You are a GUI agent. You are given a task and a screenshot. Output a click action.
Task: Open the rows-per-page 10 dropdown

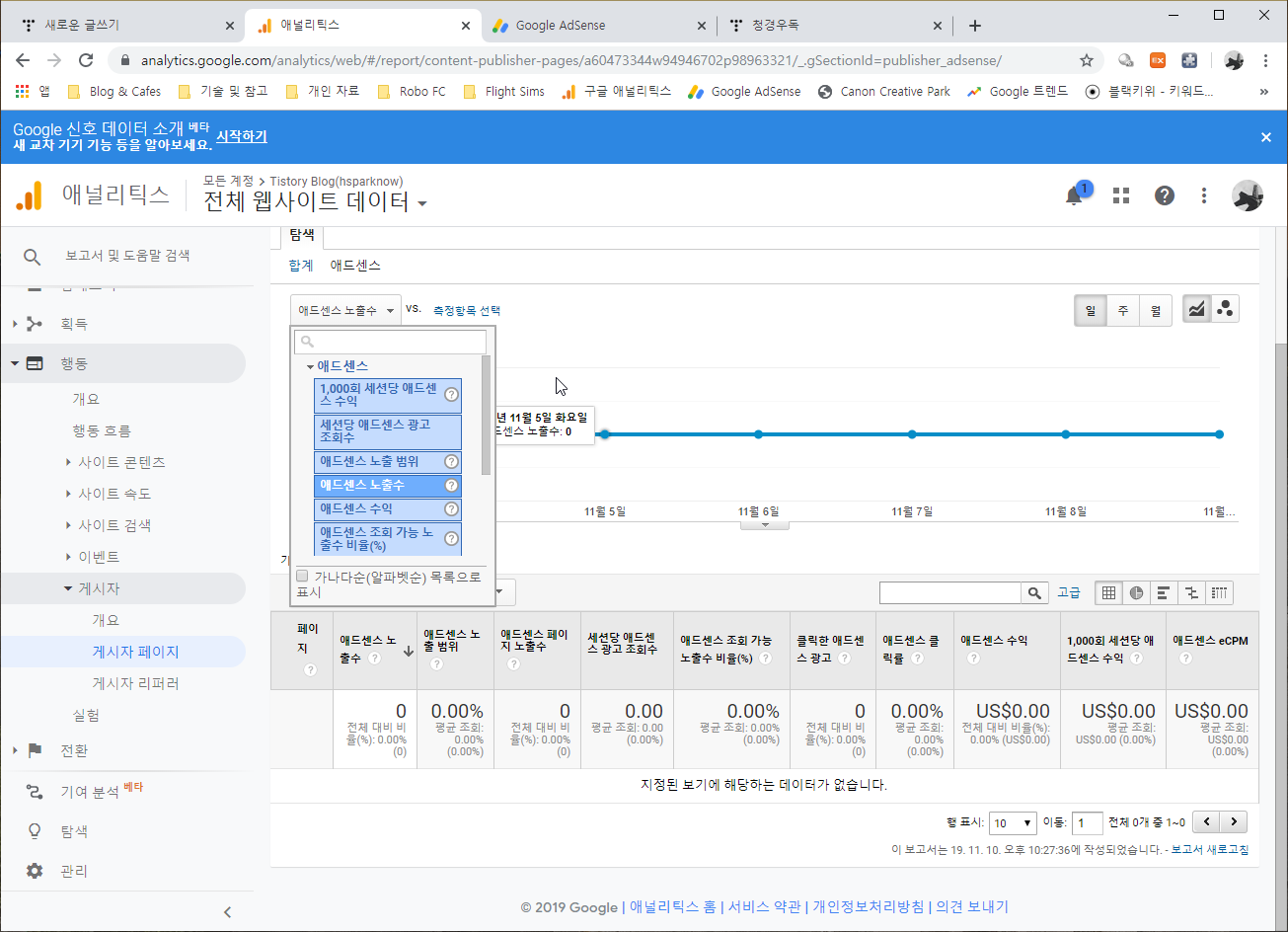(1014, 822)
